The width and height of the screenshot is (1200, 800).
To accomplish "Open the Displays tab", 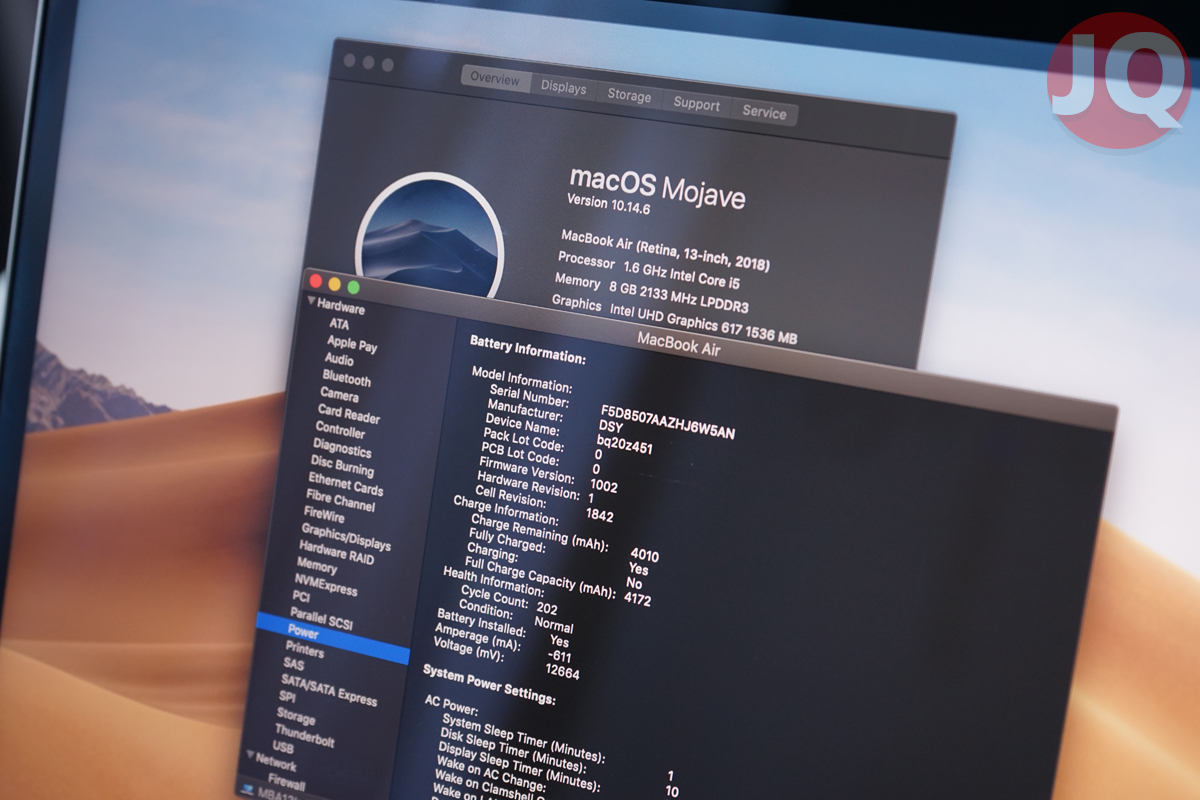I will pyautogui.click(x=564, y=88).
